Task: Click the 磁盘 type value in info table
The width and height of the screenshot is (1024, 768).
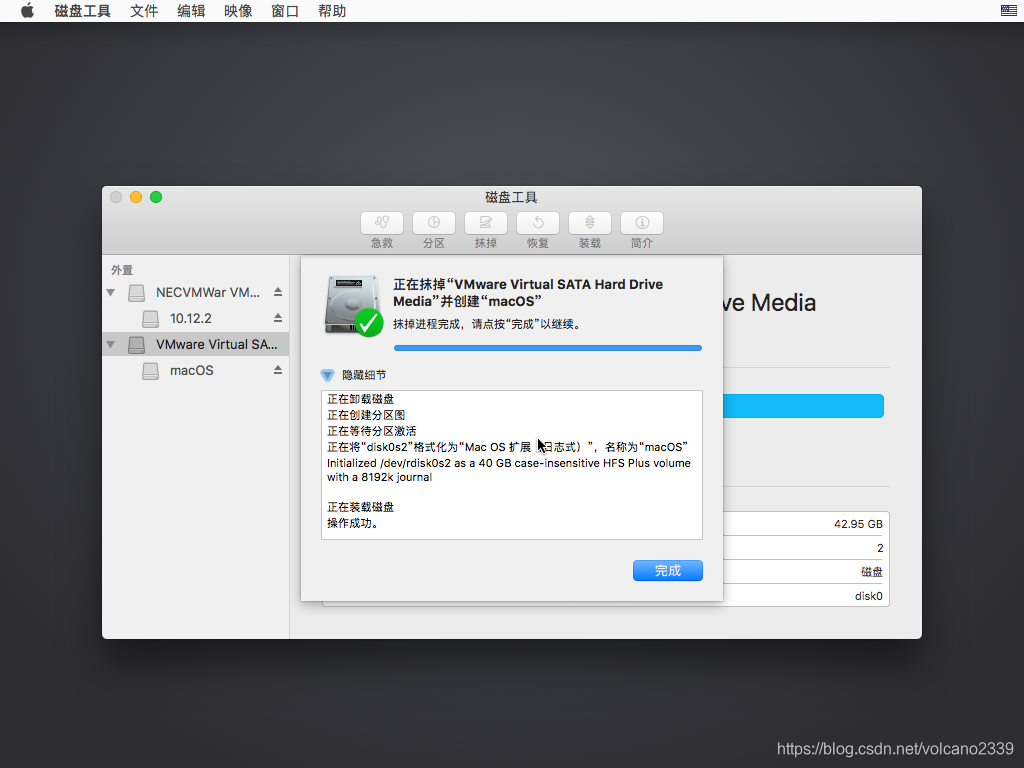Action: [872, 571]
